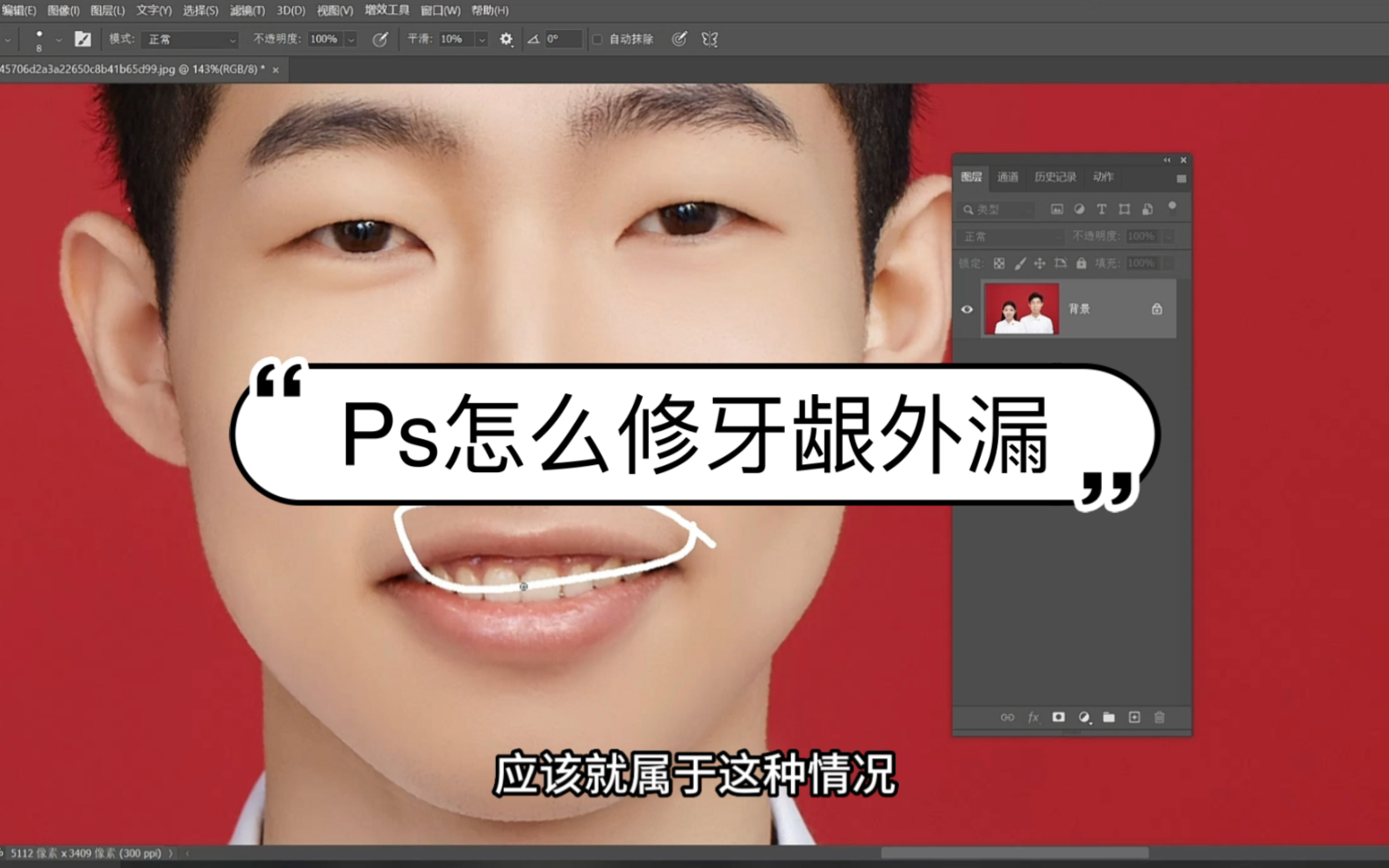Viewport: 1389px width, 868px height.
Task: Open the 增效工具 menu
Action: pos(387,11)
